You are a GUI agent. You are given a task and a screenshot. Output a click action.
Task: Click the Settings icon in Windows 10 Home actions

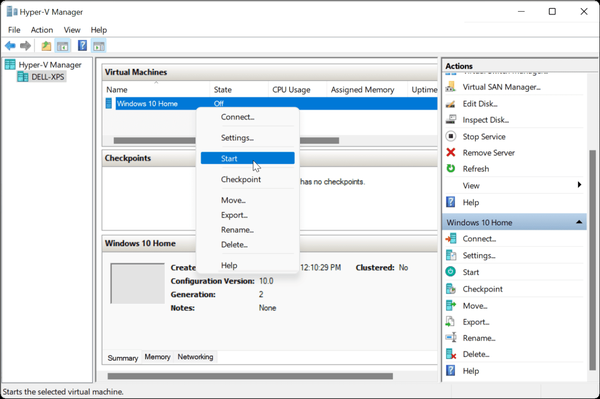click(451, 255)
